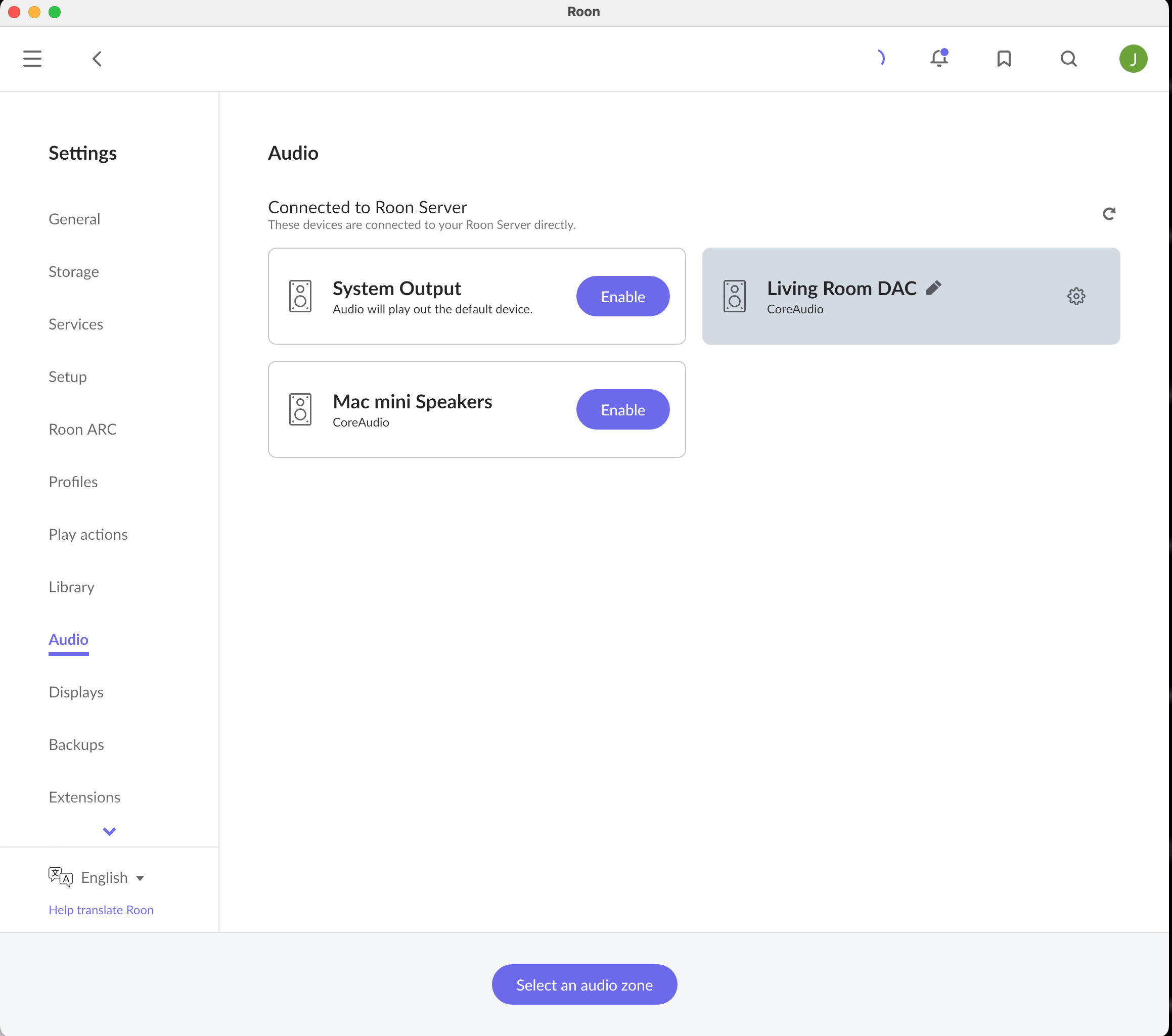
Task: Open the hamburger navigation menu
Action: point(32,59)
